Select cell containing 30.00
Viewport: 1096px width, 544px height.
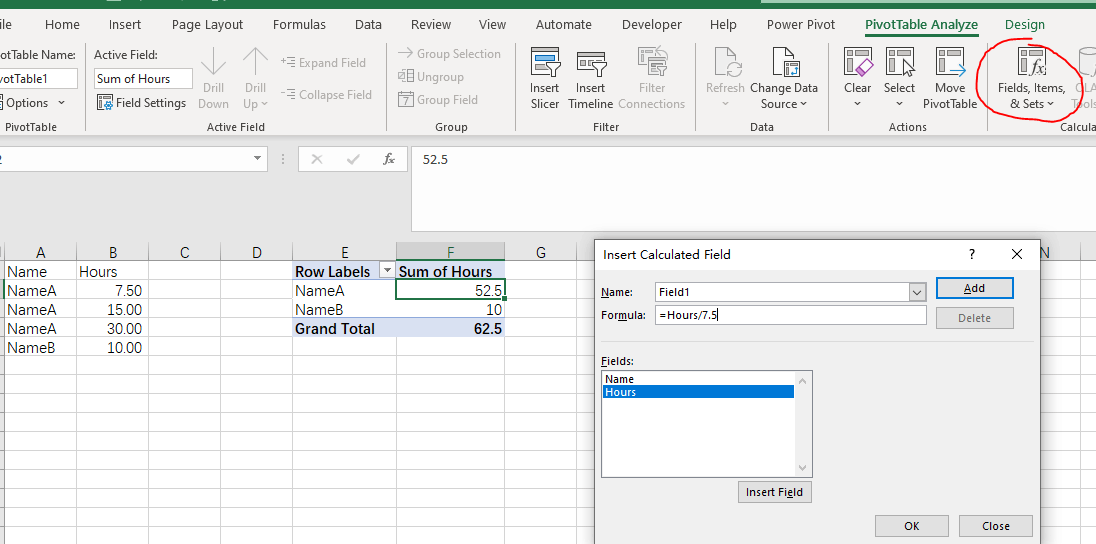pos(113,329)
